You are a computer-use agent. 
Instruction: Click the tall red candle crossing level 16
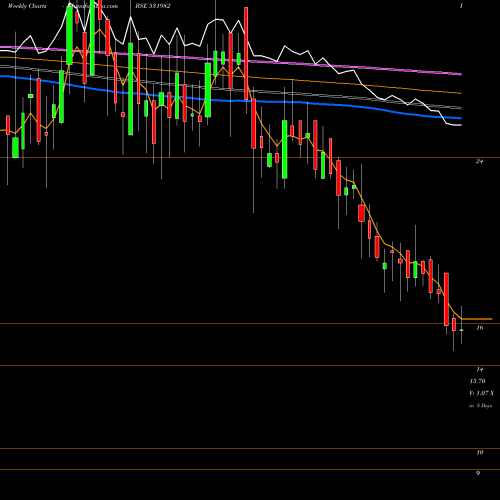coord(446,299)
